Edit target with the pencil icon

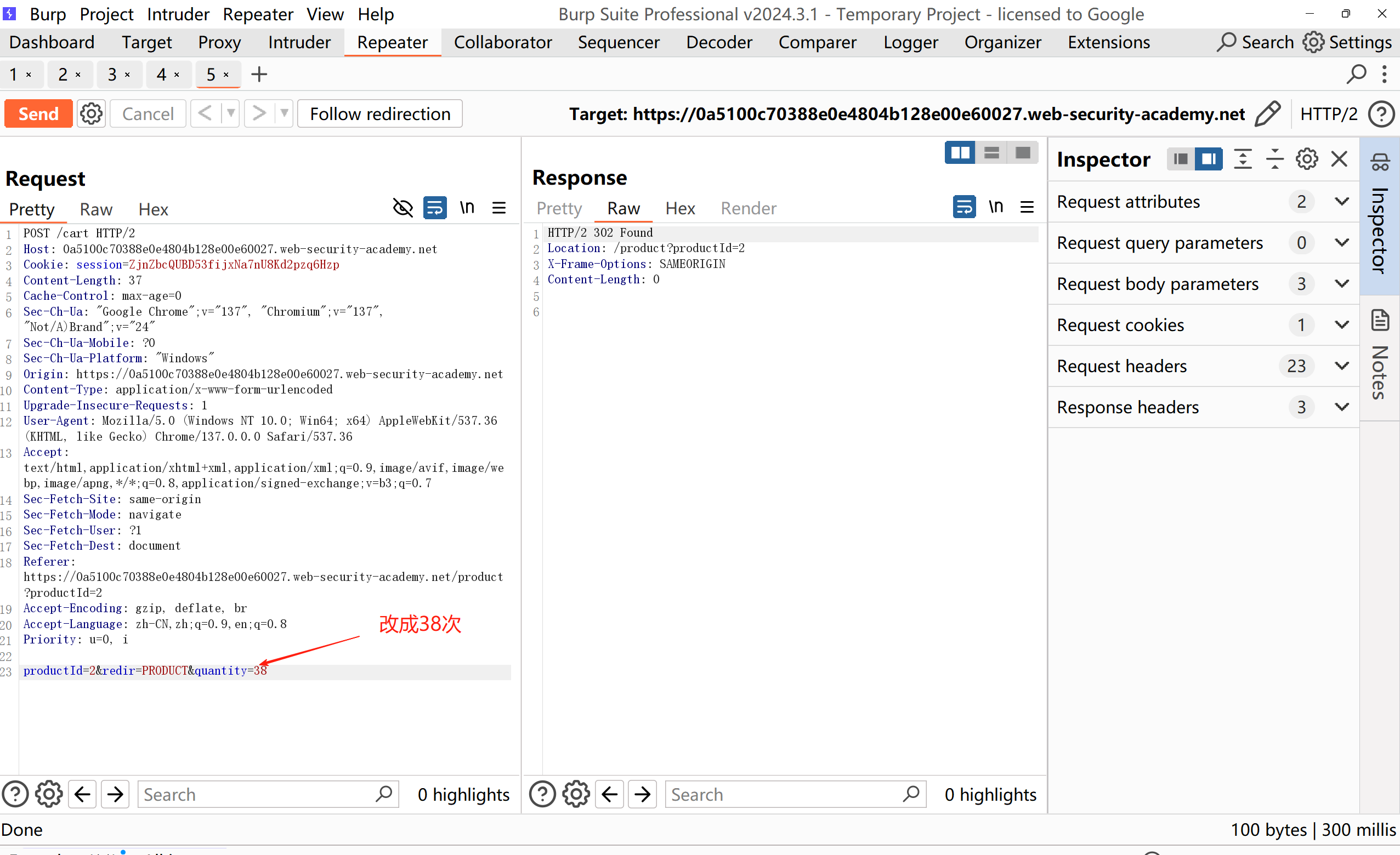[1268, 114]
